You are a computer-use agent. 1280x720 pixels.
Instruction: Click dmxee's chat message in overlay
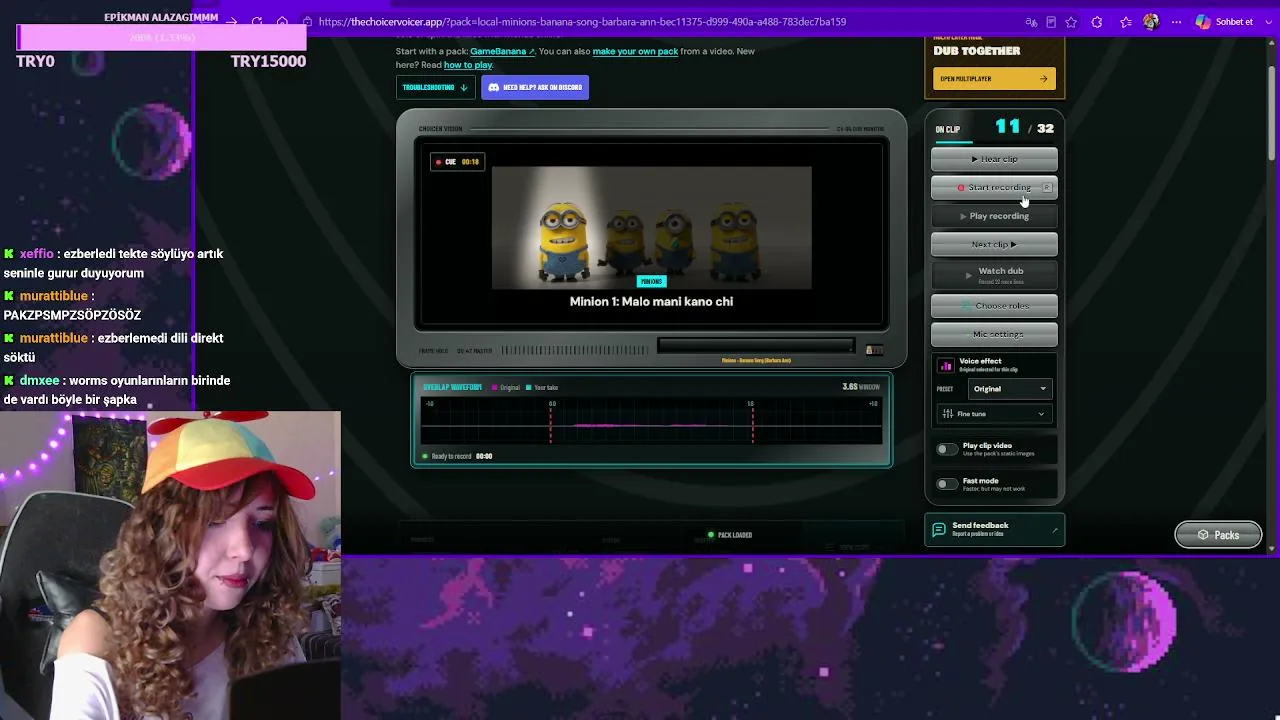click(x=118, y=390)
